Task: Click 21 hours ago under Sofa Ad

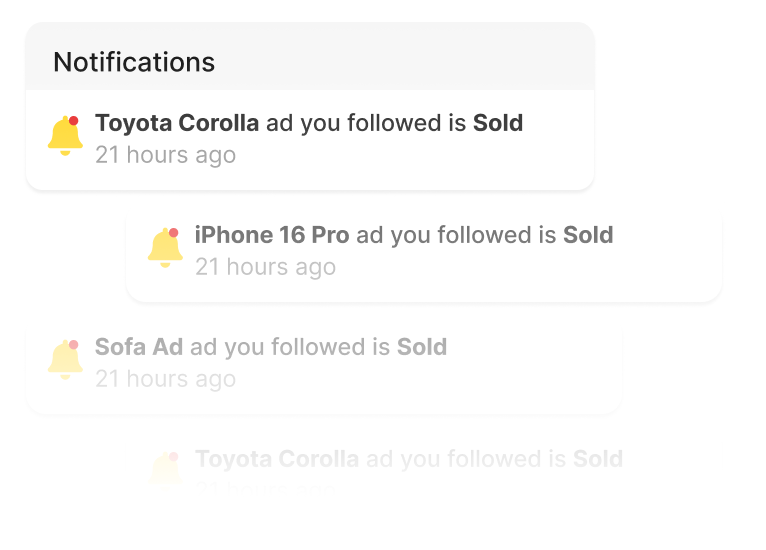Action: 165,379
